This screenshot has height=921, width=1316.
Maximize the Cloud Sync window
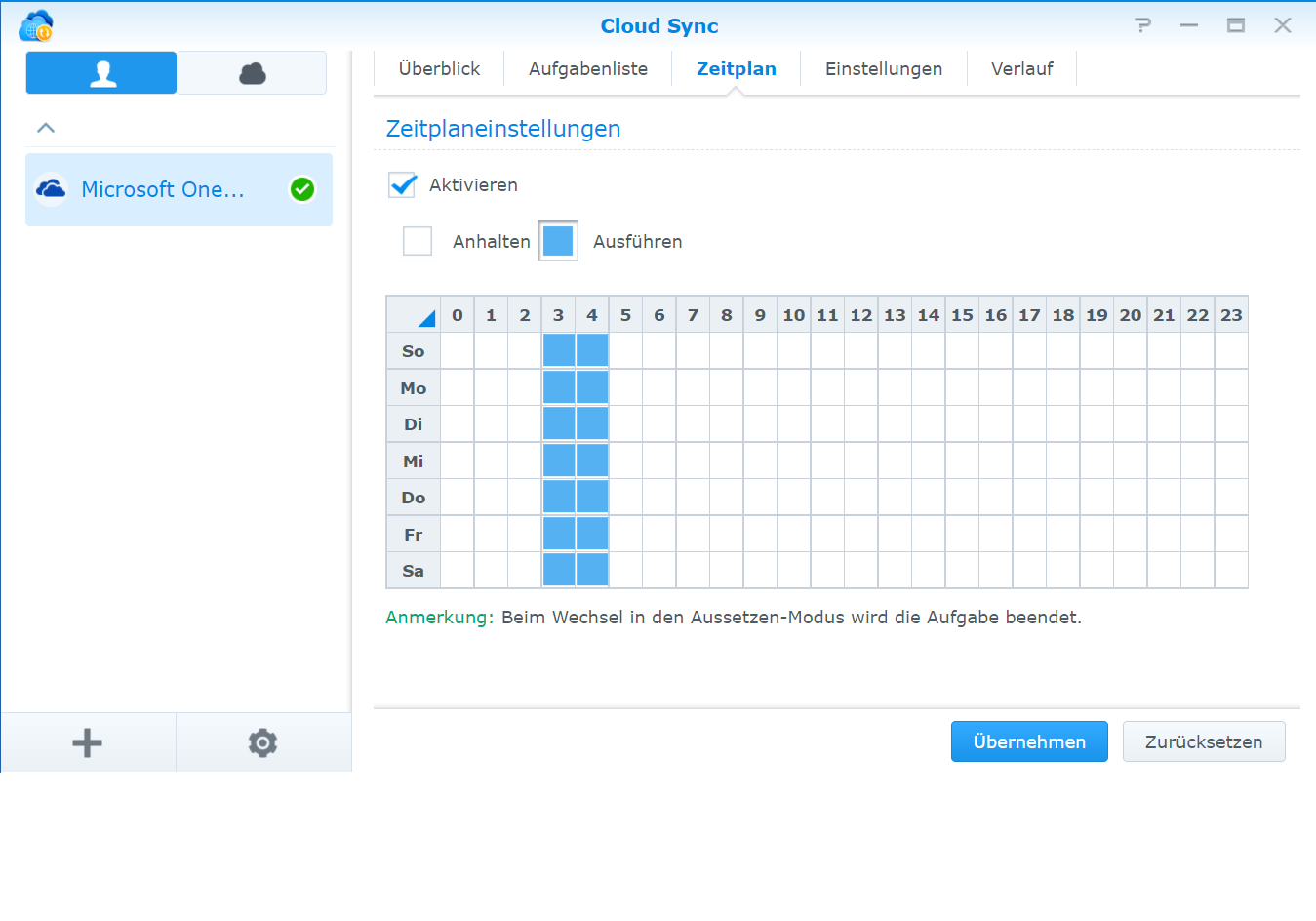(x=1236, y=25)
